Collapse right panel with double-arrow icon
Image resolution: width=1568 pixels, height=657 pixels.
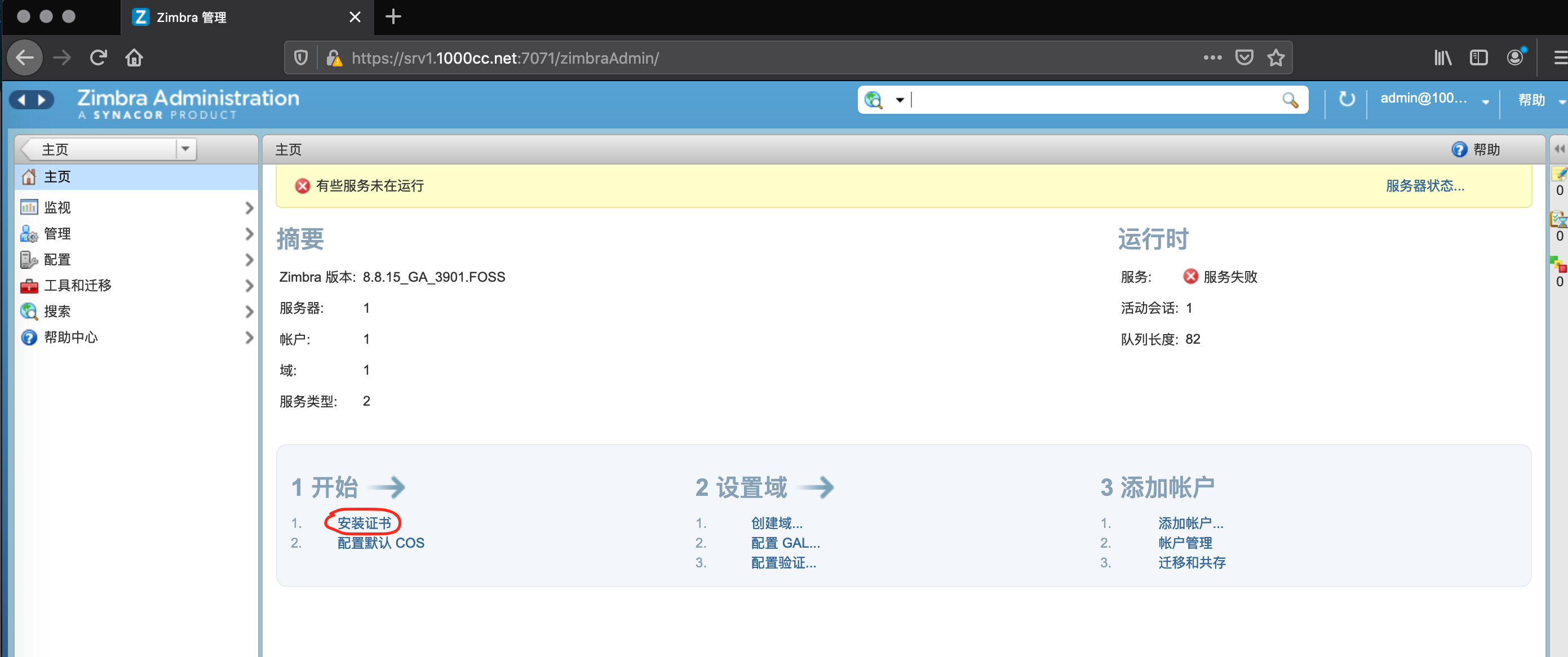coord(1560,149)
